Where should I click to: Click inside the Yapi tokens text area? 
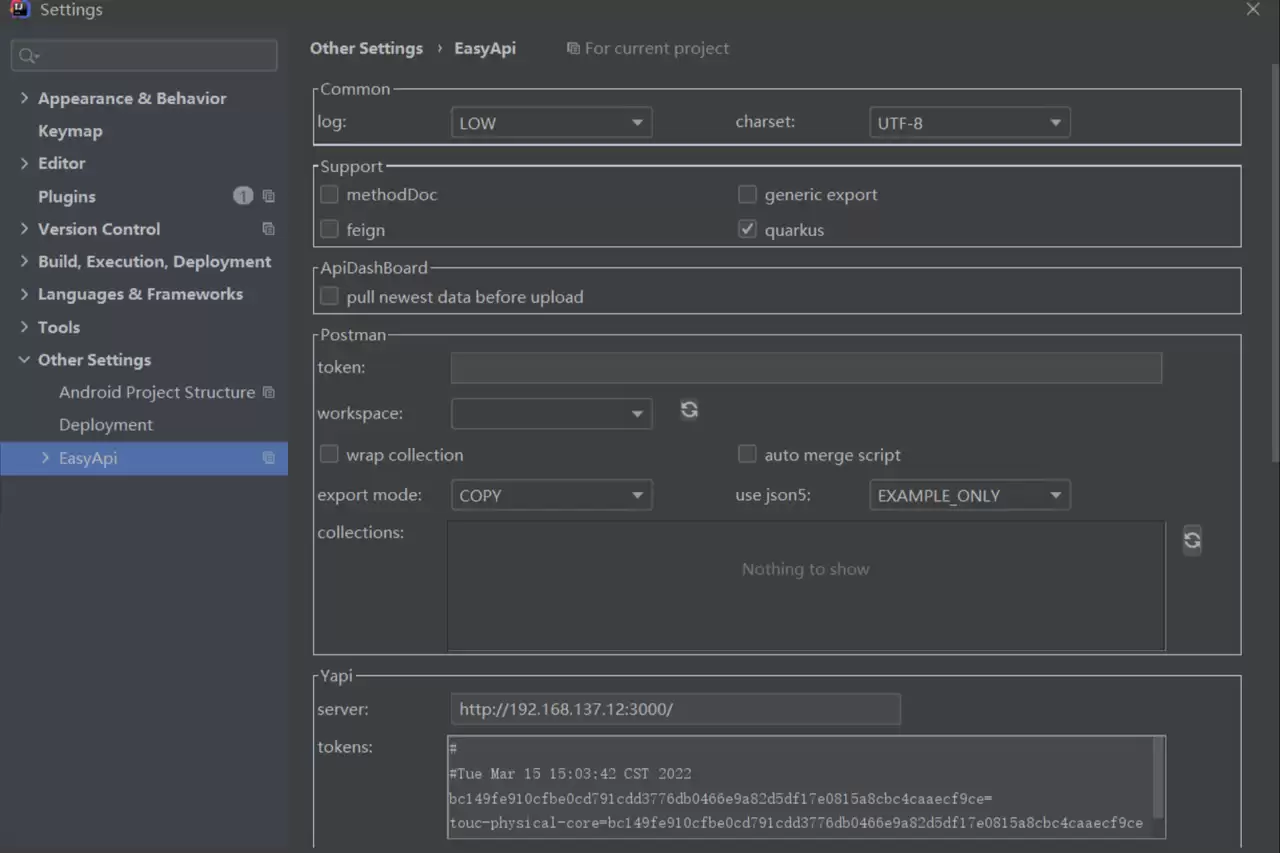806,787
